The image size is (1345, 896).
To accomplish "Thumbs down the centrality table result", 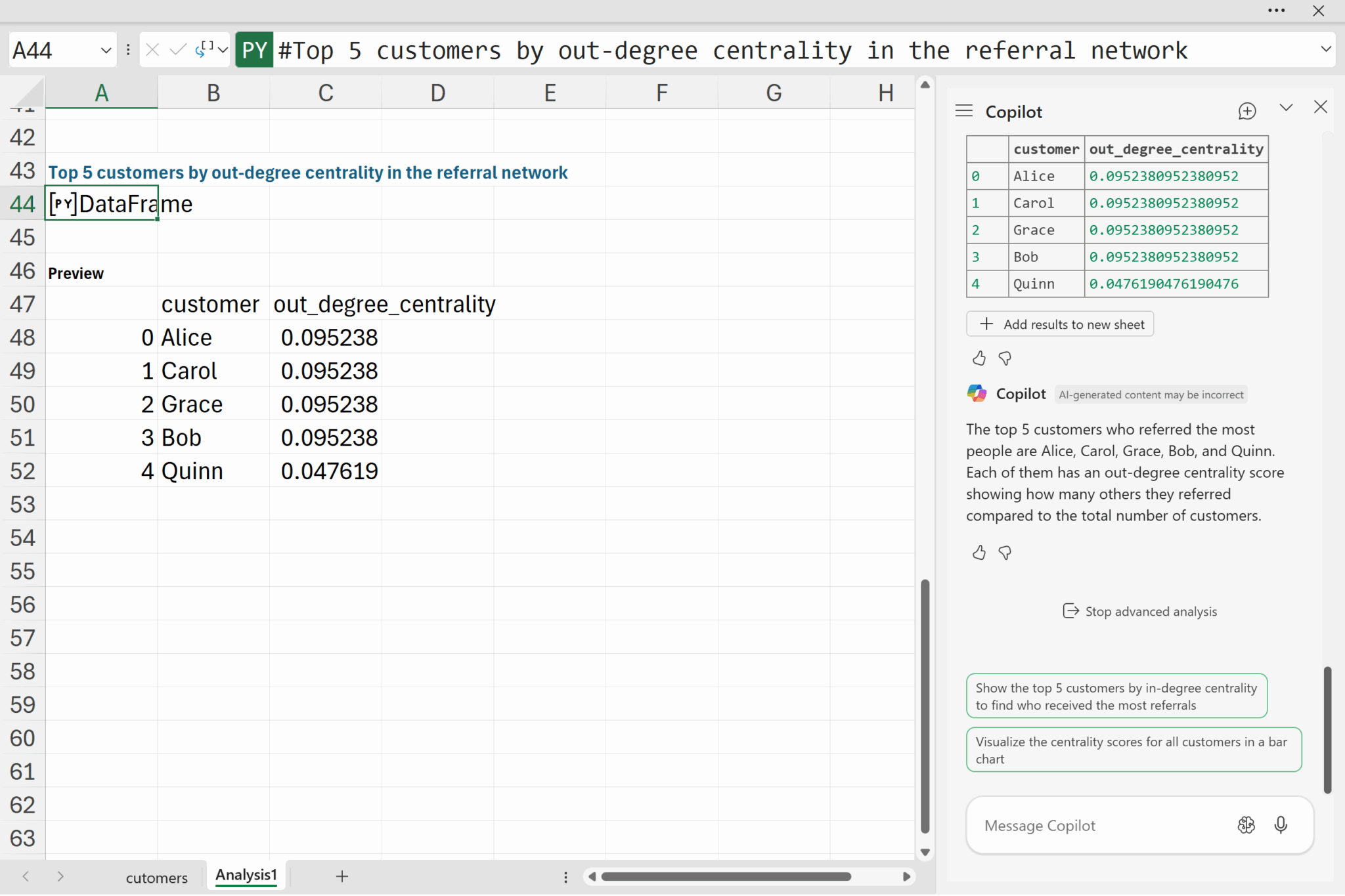I will coord(1005,358).
